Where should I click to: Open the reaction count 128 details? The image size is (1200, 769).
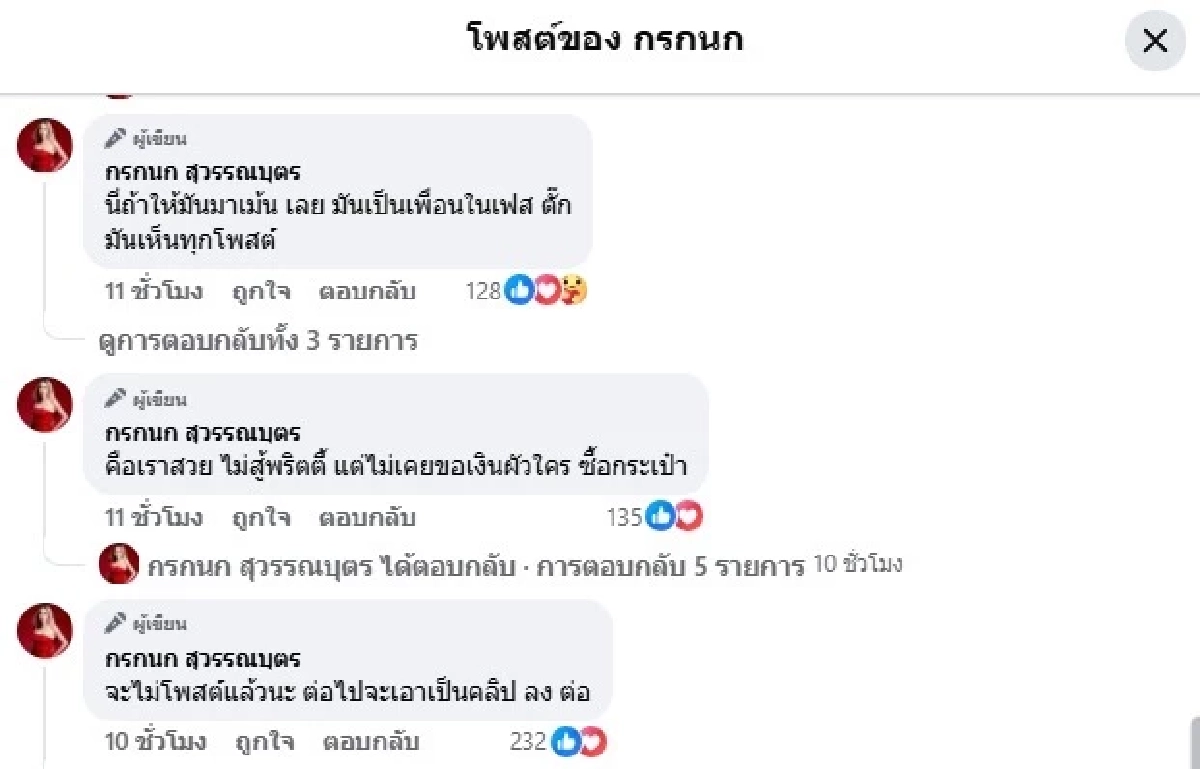coord(483,291)
